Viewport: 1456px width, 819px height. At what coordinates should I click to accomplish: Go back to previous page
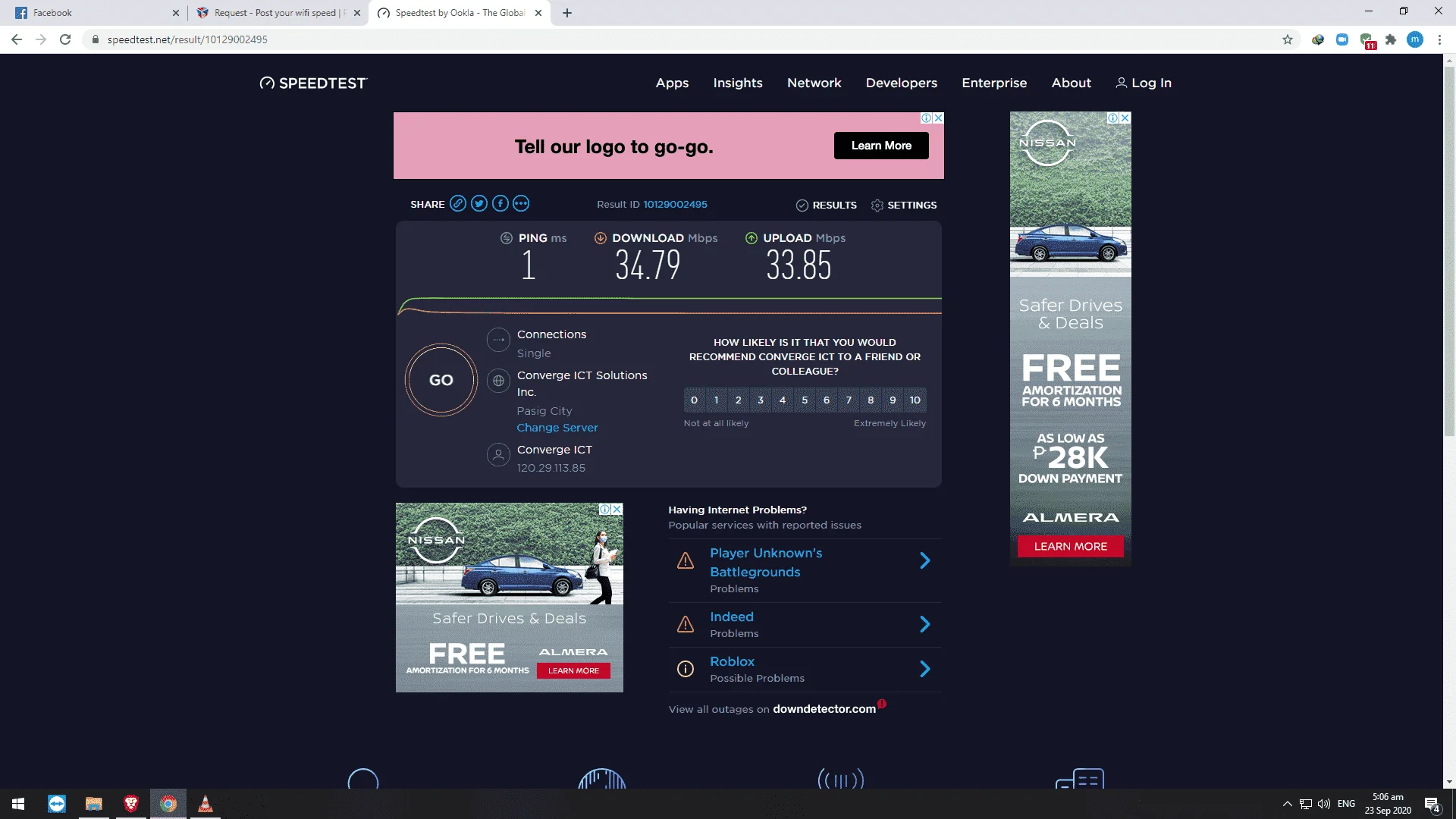(17, 39)
